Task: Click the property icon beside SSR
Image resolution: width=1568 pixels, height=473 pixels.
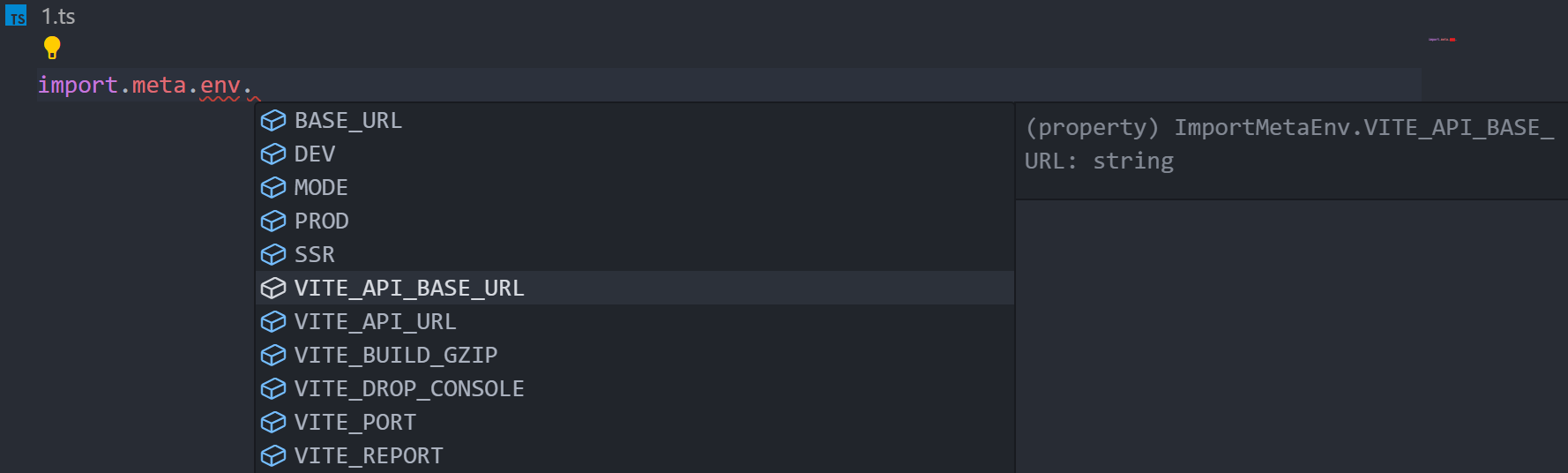Action: pos(273,254)
